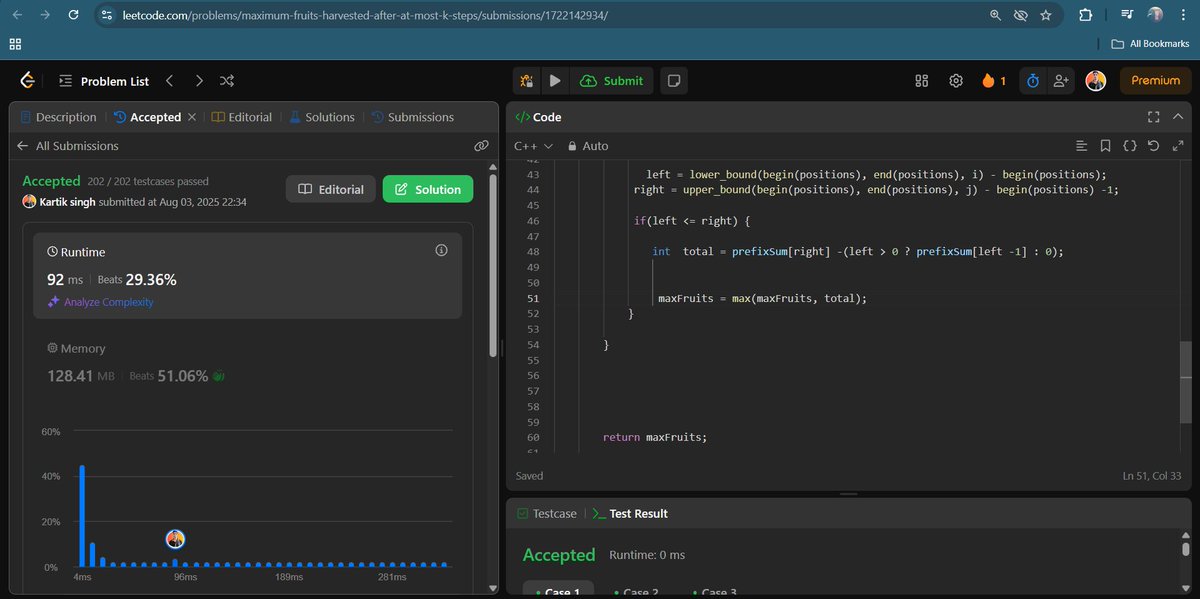This screenshot has width=1200, height=599.
Task: Collapse the Code panel chevron
Action: 1179,117
